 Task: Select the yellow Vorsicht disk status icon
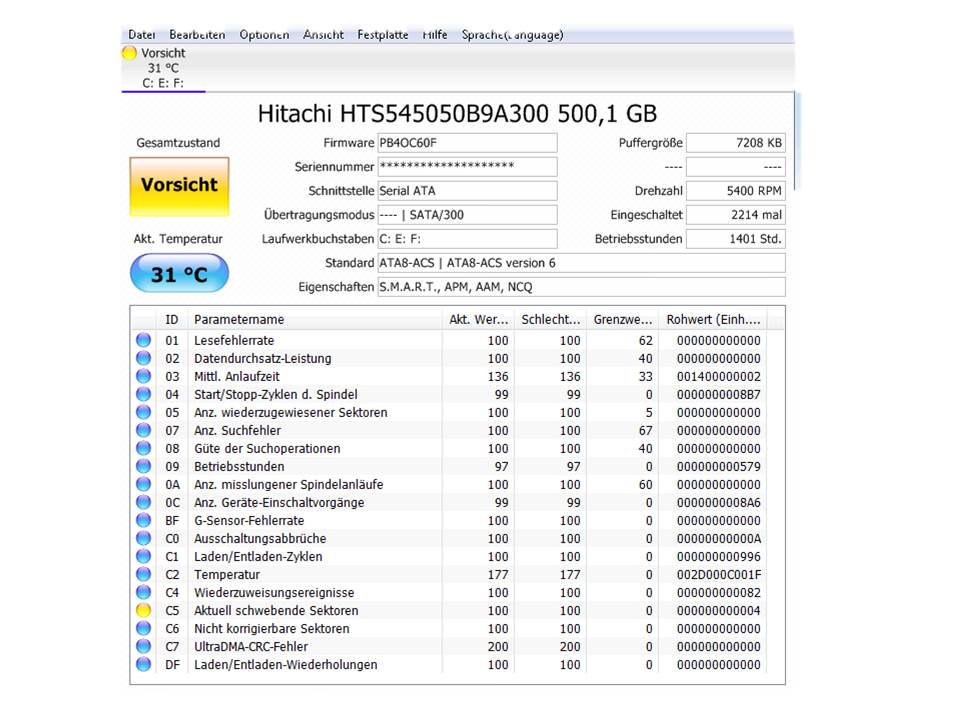(129, 53)
